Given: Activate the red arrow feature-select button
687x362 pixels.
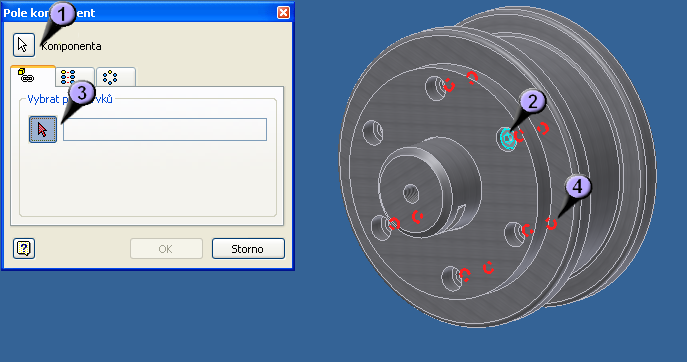Looking at the screenshot, I should coord(42,129).
